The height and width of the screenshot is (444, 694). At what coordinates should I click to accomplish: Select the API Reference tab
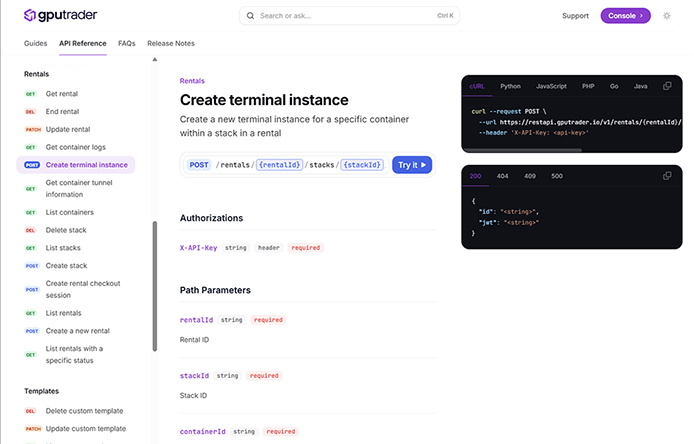(x=83, y=43)
